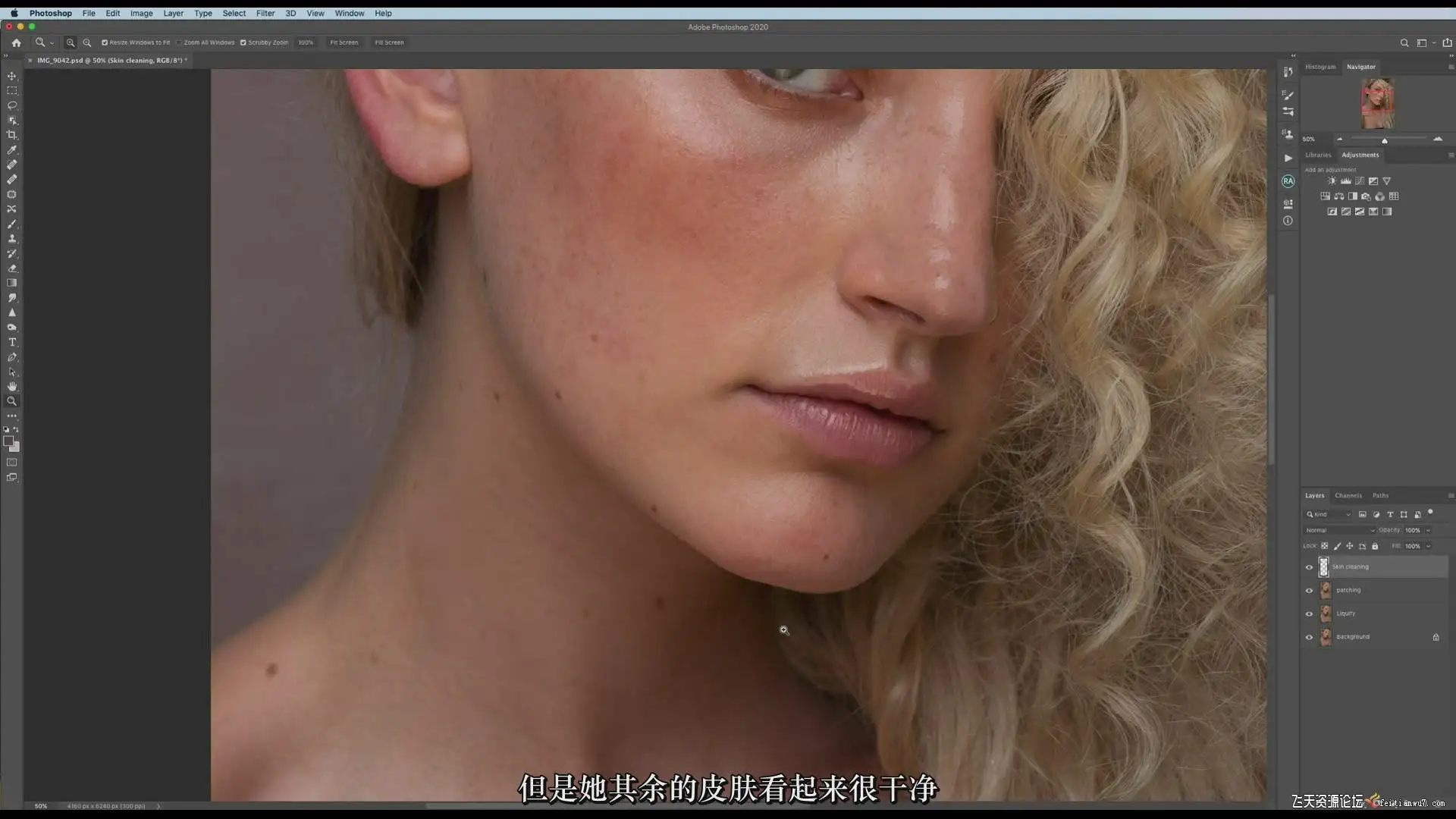The height and width of the screenshot is (819, 1456).
Task: Select the Zoom tool in left toolbar
Action: pyautogui.click(x=12, y=401)
